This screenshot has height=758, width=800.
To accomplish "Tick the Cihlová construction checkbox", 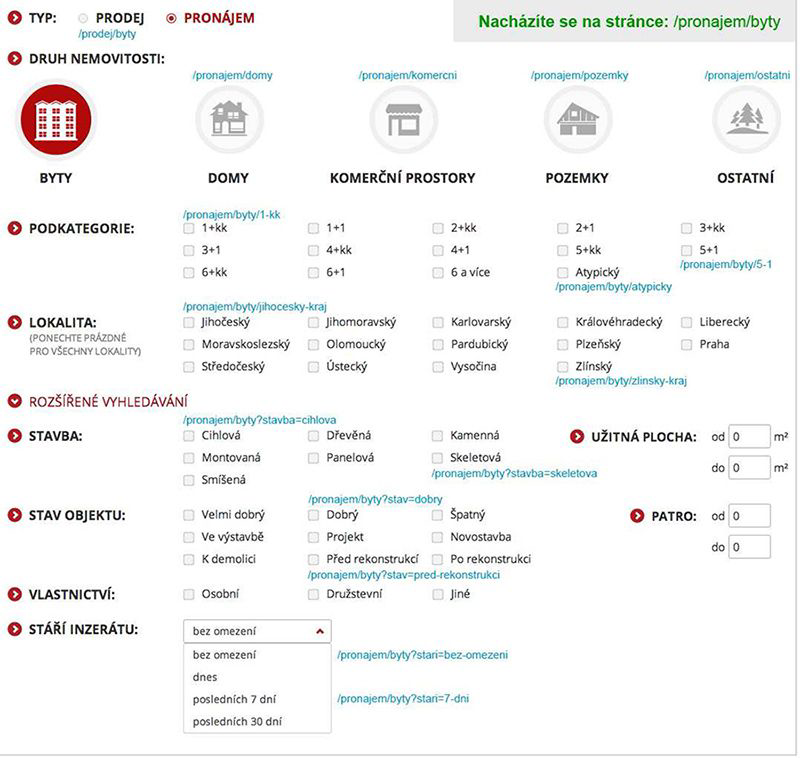I will (x=189, y=436).
